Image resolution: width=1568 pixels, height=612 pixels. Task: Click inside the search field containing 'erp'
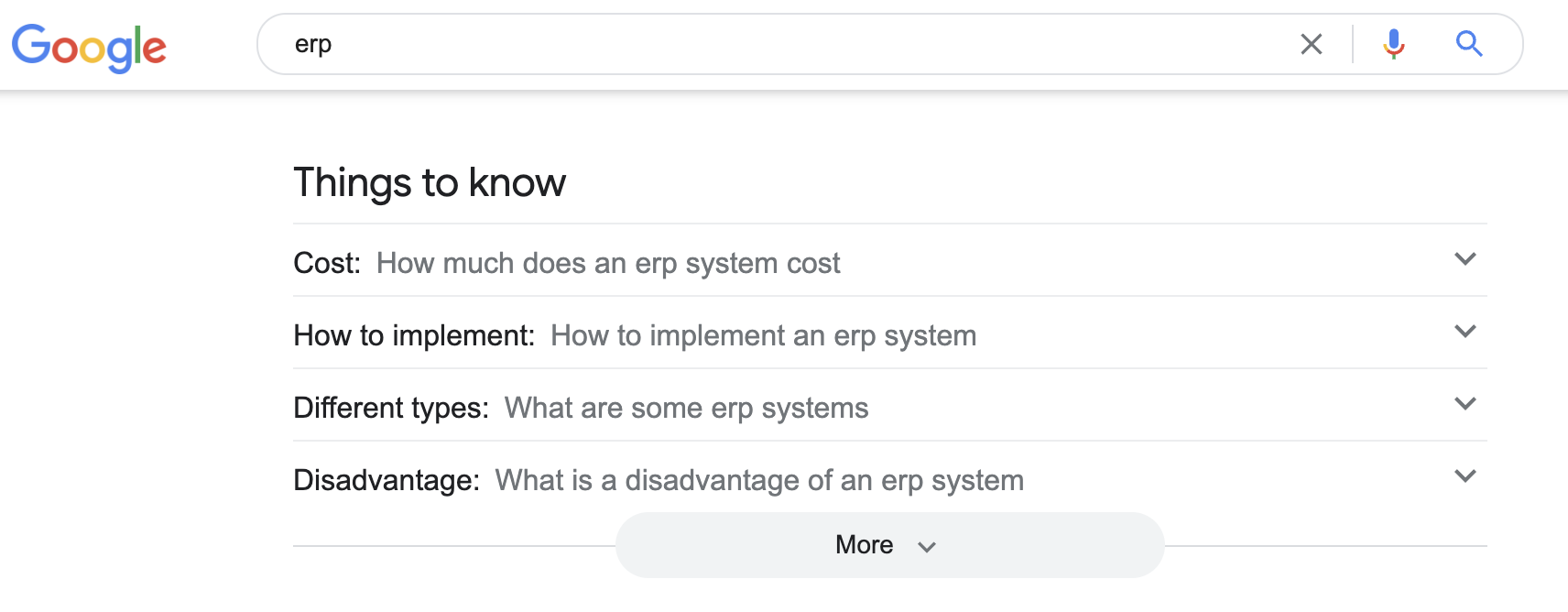(779, 44)
